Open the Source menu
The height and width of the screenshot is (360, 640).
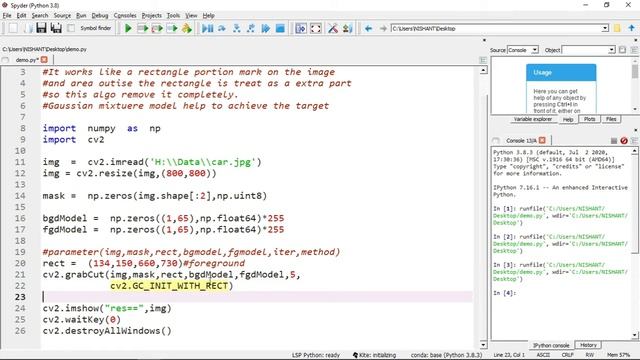62,16
